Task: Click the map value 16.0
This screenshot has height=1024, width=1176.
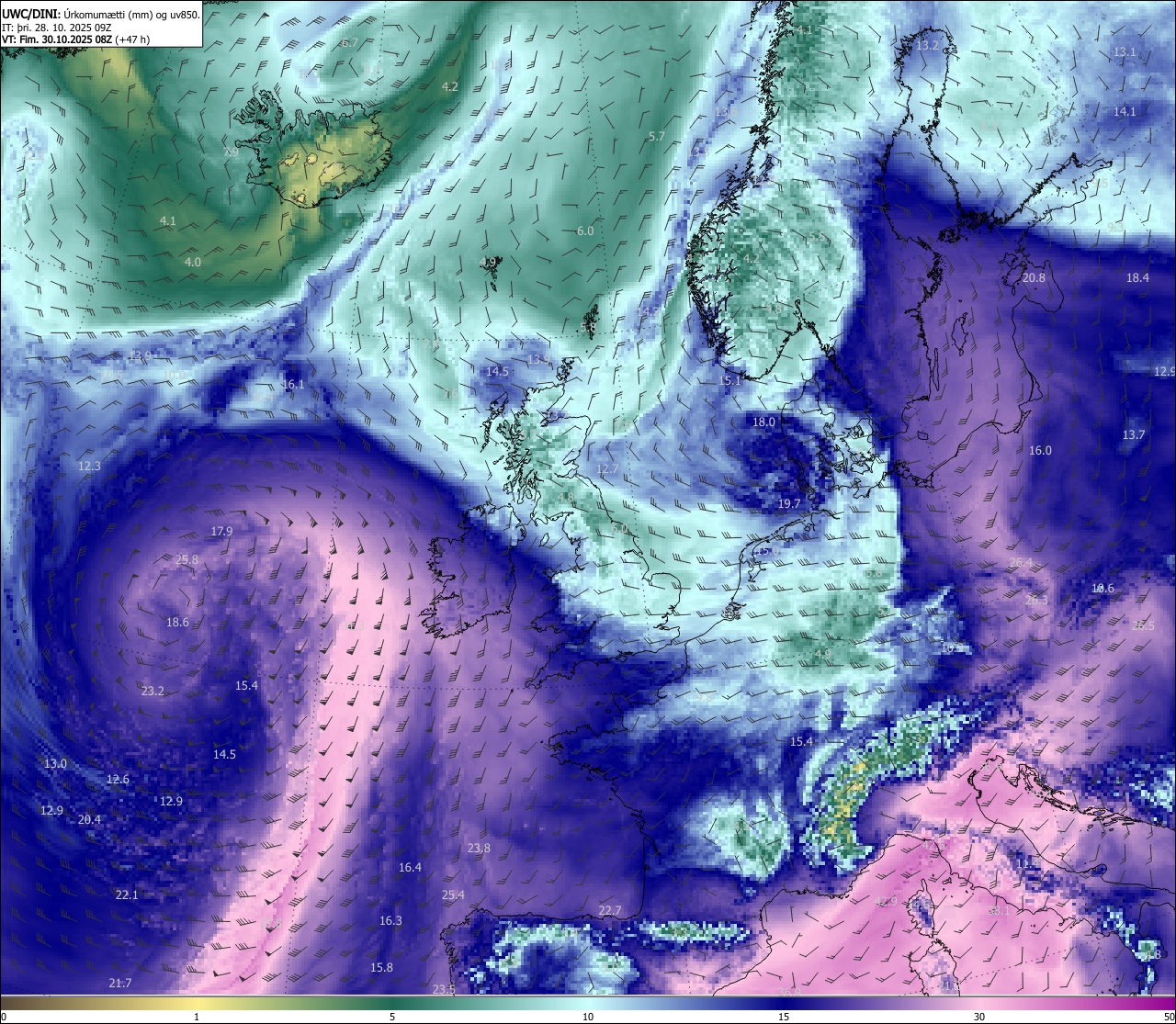Action: (x=1040, y=450)
